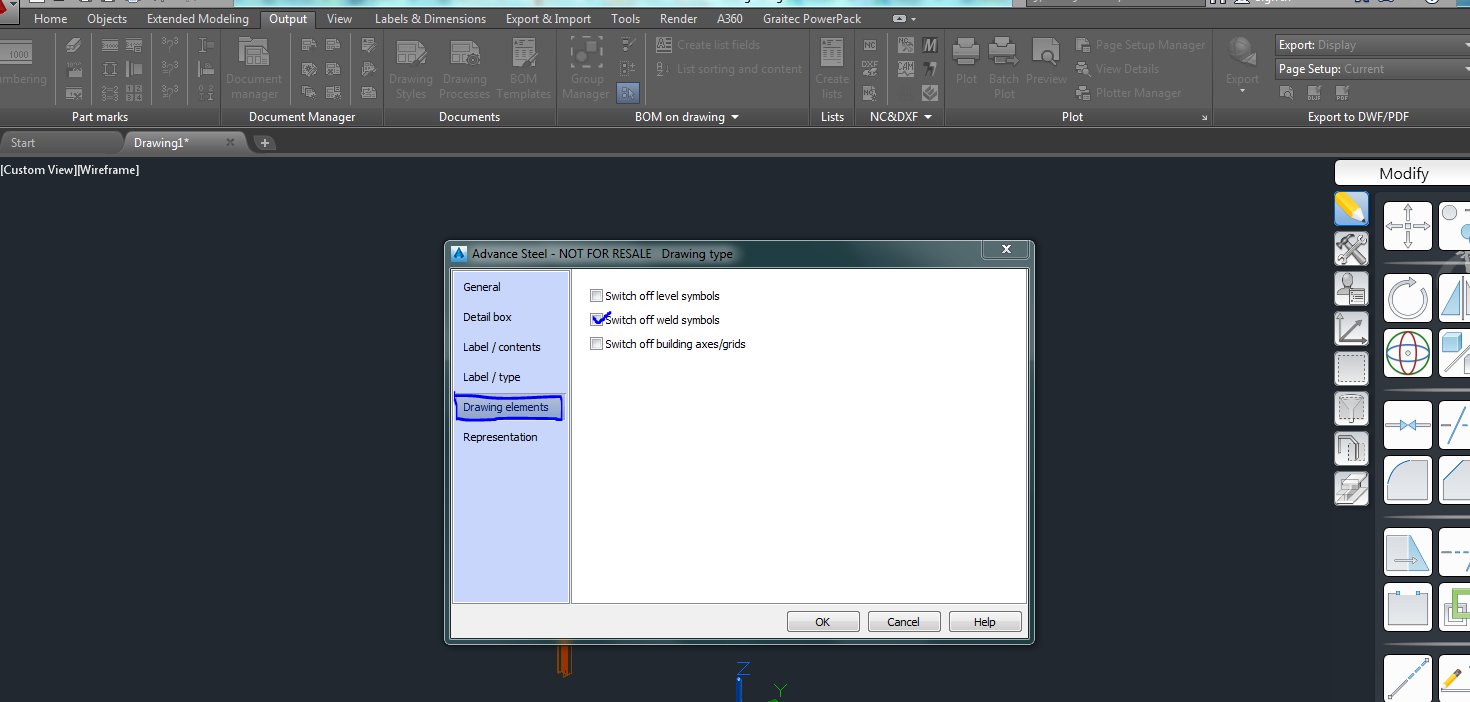Enable Switch off level symbols
This screenshot has height=702, width=1470.
click(x=597, y=296)
